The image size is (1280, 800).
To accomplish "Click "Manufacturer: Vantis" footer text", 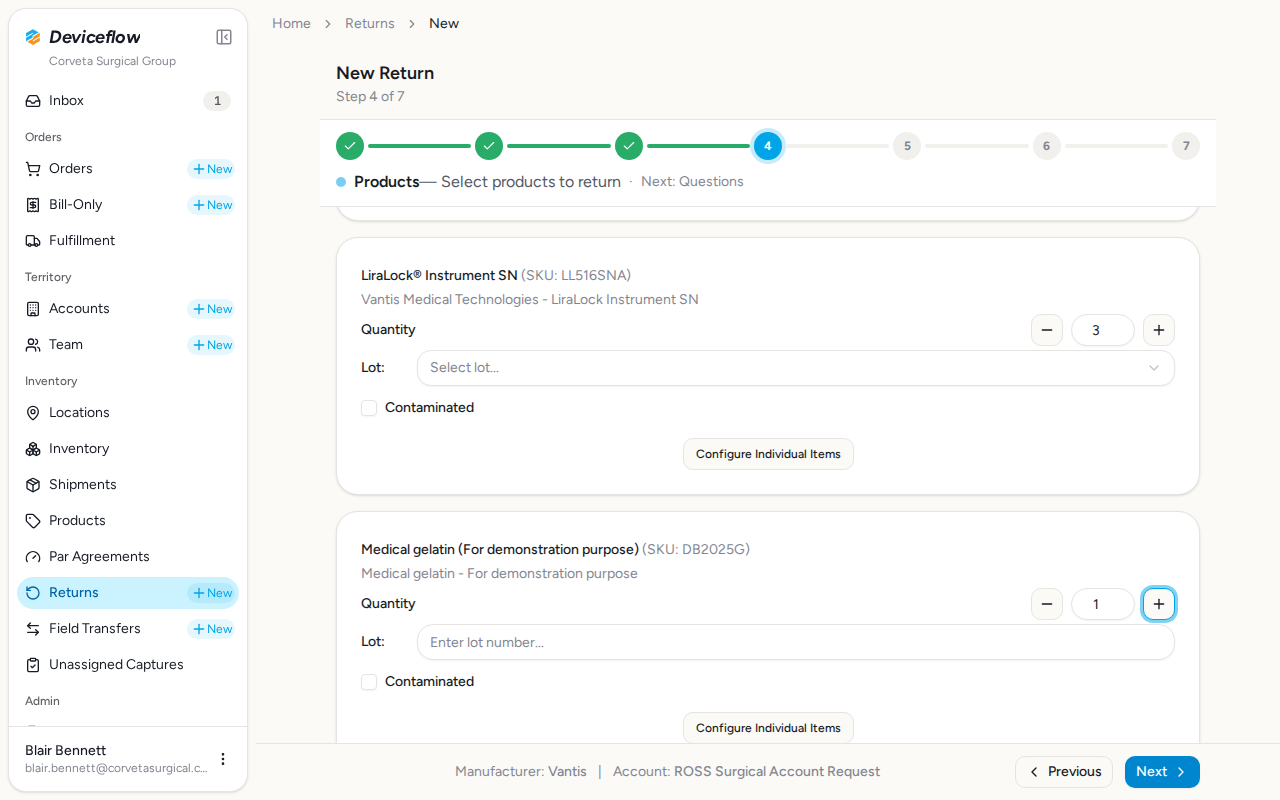I will coord(521,772).
